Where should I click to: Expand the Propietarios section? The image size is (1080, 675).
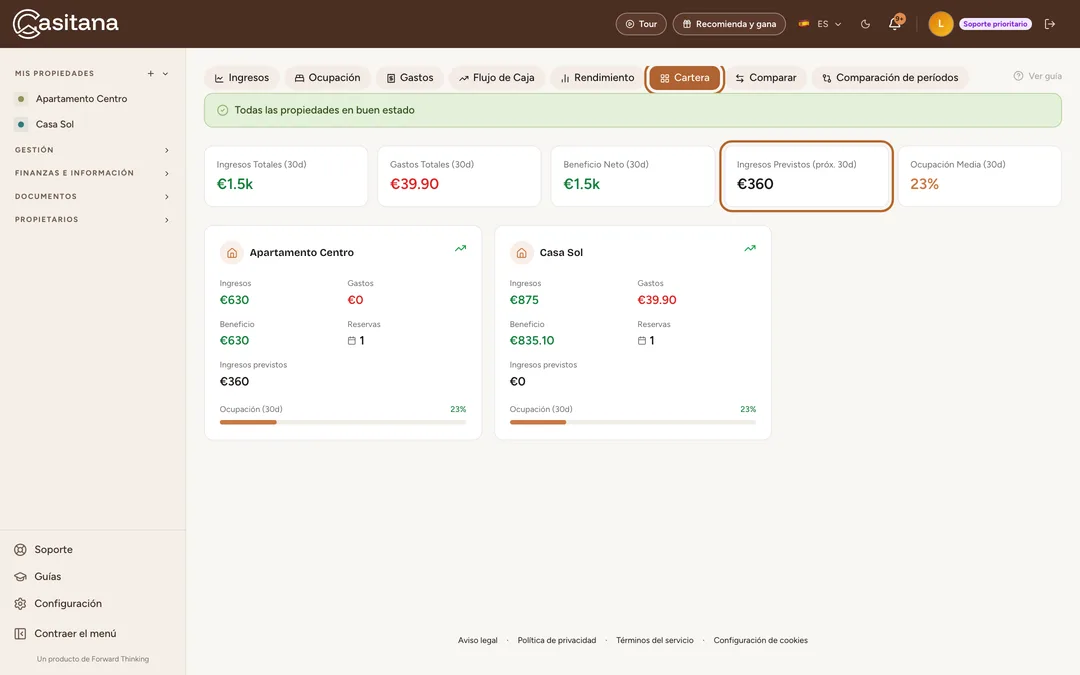click(x=92, y=220)
